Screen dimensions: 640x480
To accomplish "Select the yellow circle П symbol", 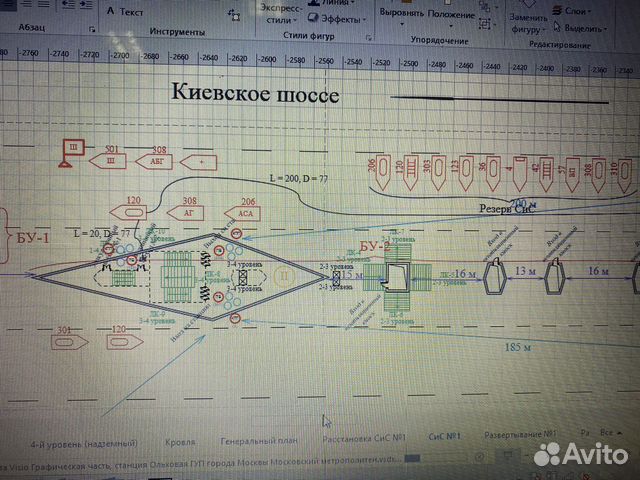I will 284,276.
